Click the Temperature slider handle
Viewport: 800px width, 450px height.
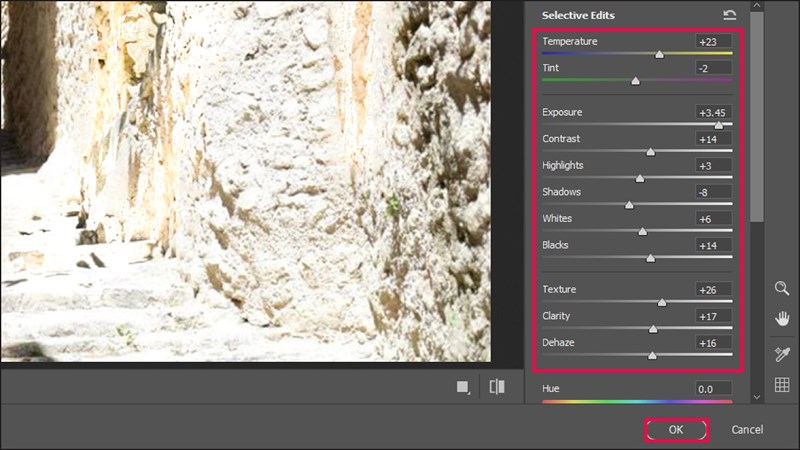[659, 55]
